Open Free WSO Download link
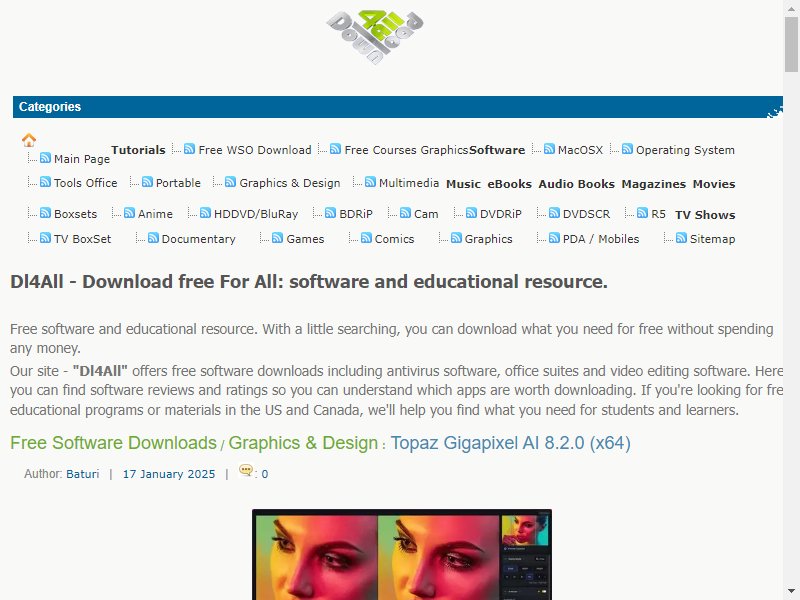800x600 pixels. 255,150
